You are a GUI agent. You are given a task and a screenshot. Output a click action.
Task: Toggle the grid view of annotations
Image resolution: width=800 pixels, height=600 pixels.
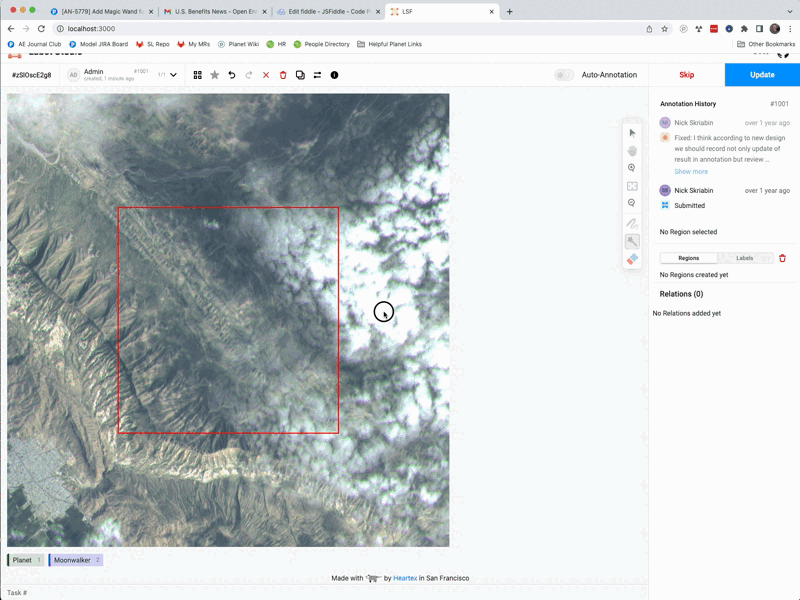(196, 74)
